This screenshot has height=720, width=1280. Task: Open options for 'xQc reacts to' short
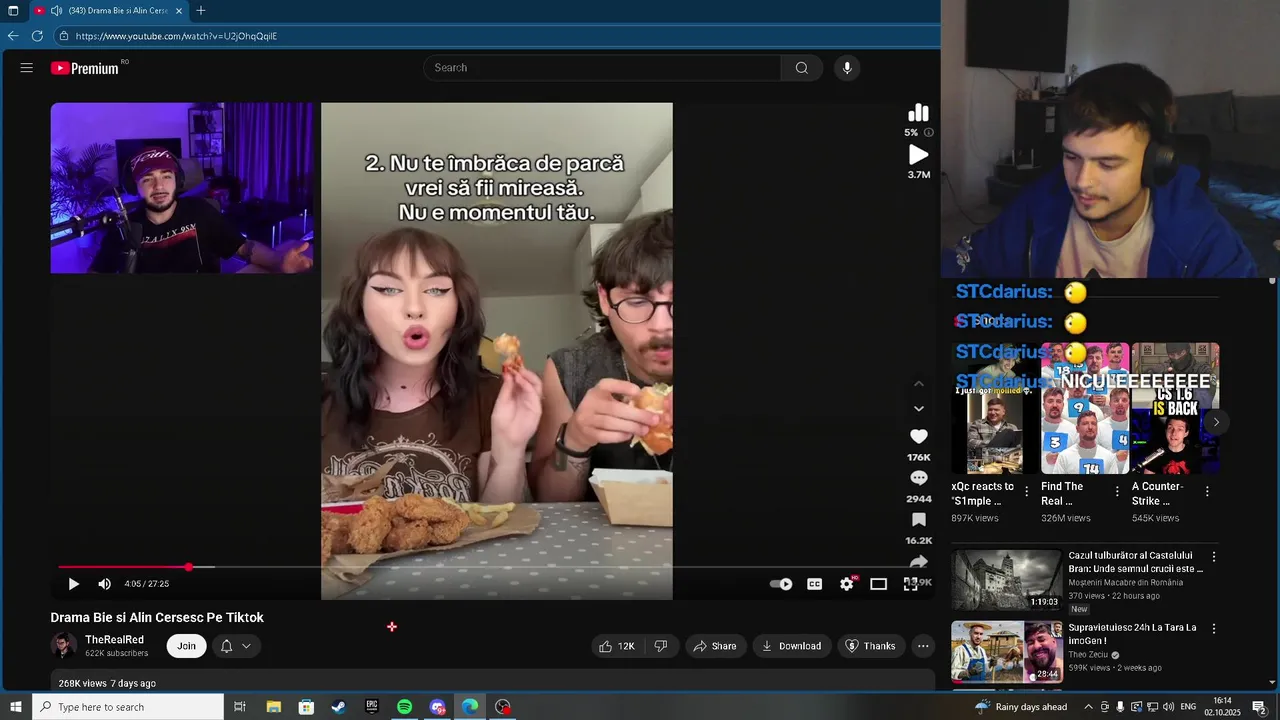coord(1026,491)
